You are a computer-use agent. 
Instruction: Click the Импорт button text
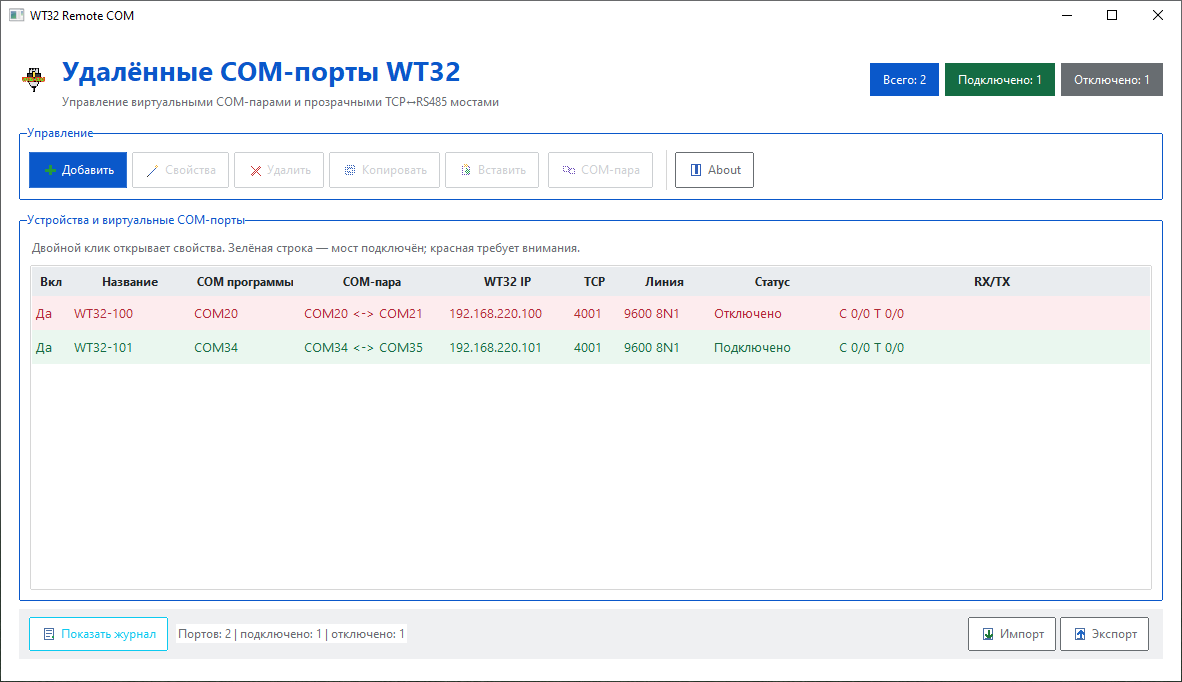[1022, 635]
